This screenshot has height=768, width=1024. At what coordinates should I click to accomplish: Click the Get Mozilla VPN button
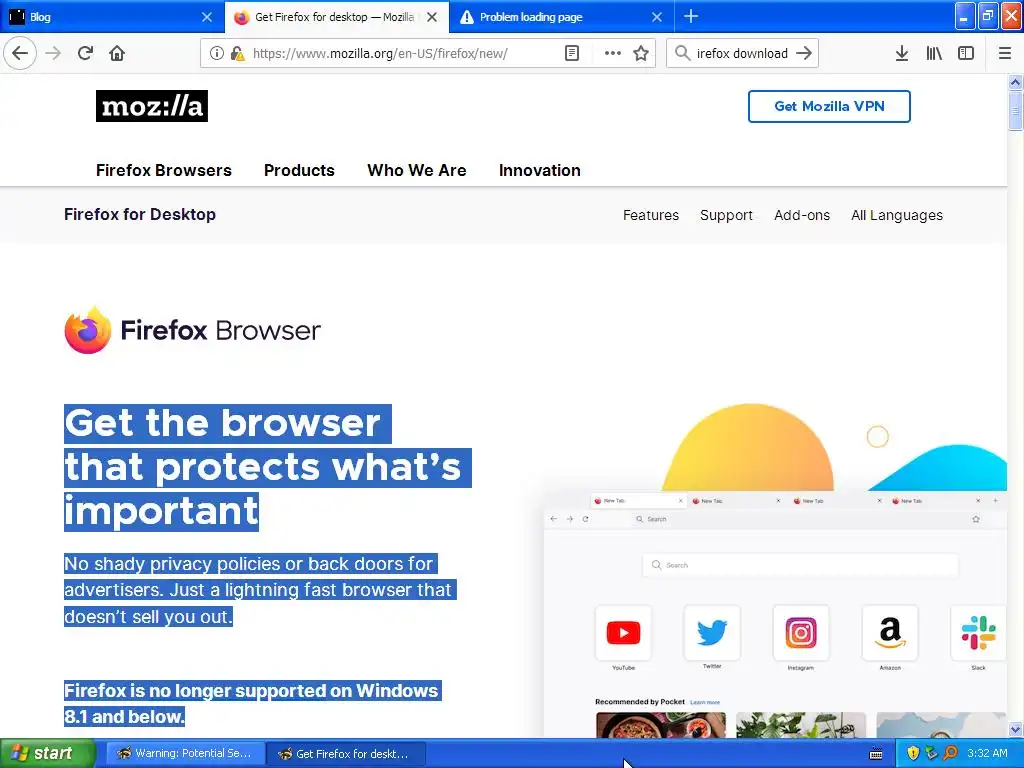pos(829,106)
